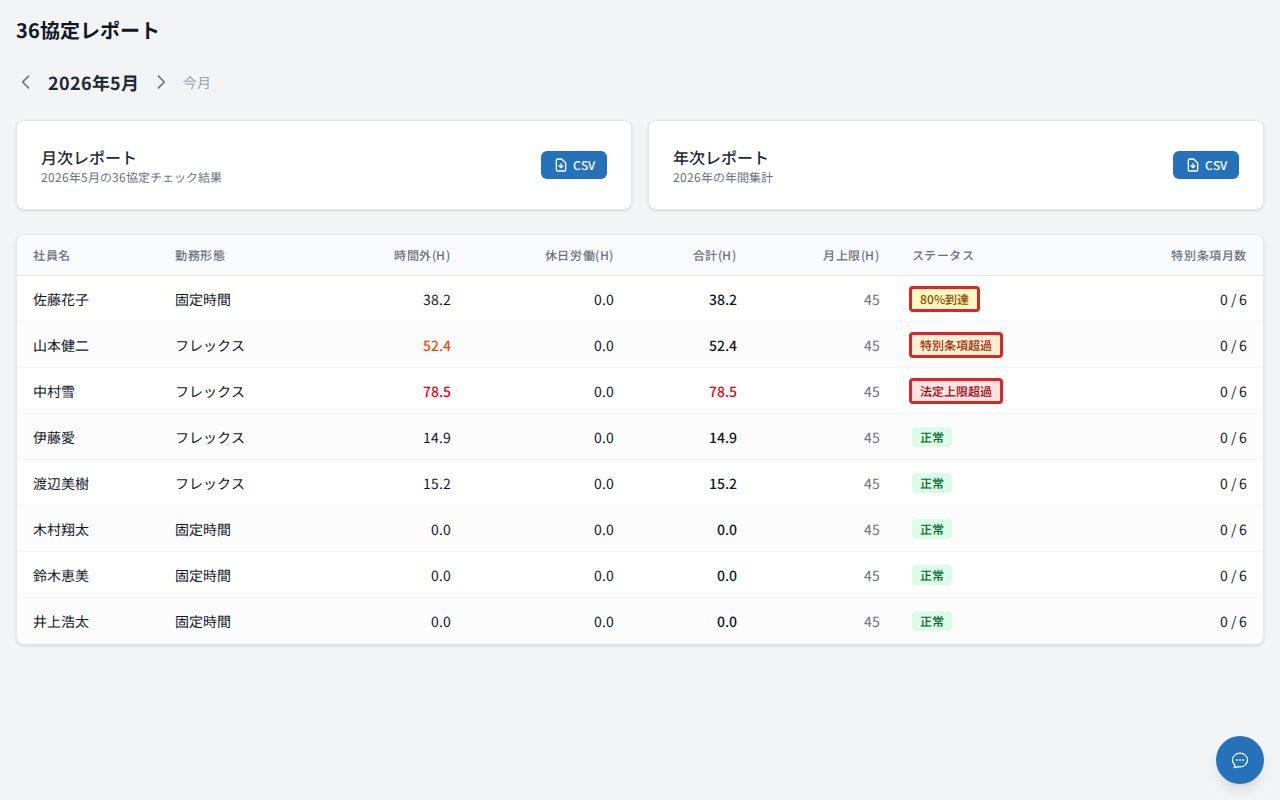Select employee 井上浩太
The image size is (1280, 800).
pos(61,622)
